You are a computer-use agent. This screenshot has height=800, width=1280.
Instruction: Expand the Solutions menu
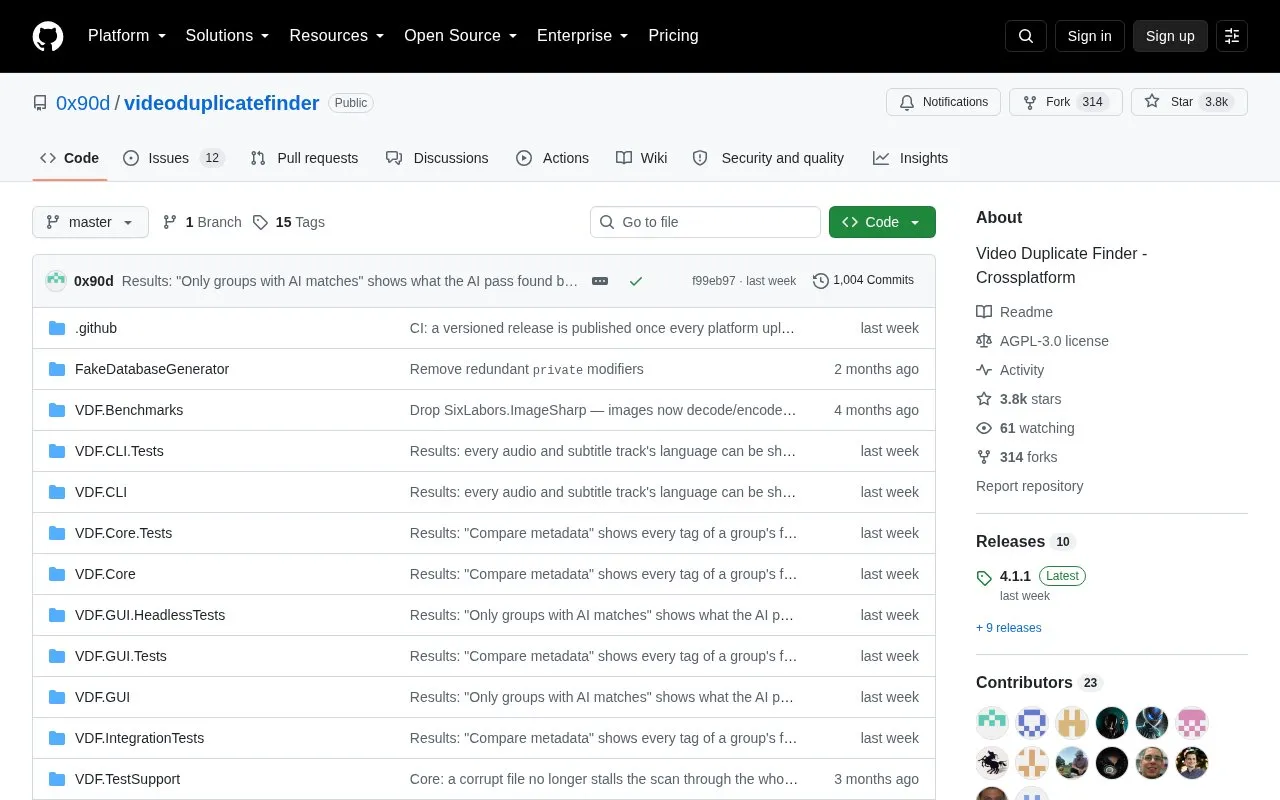228,36
